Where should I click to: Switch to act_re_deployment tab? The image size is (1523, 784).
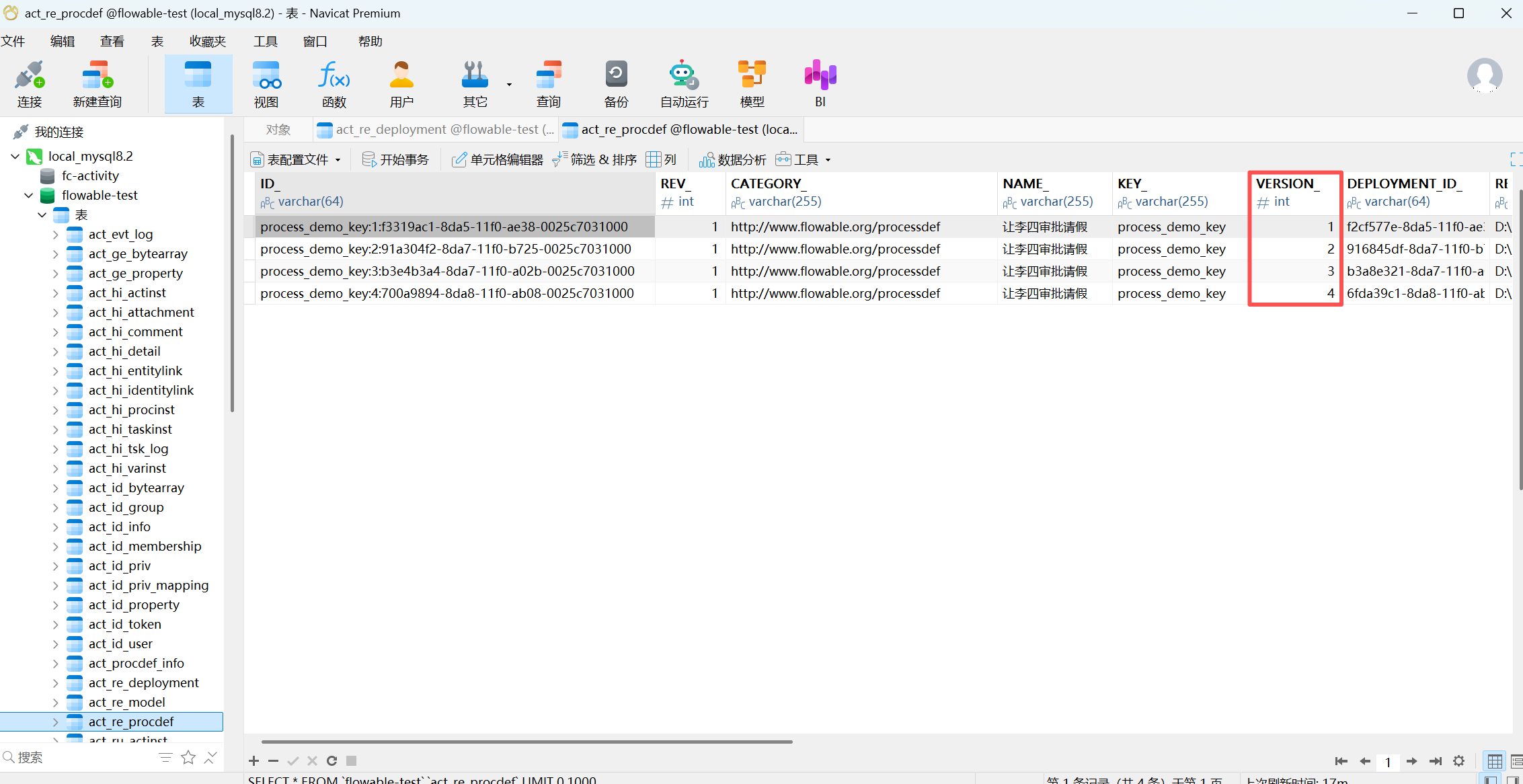coord(437,130)
